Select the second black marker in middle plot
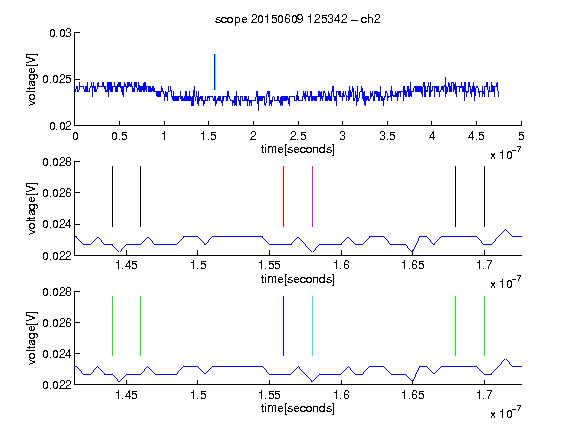This screenshot has height=432, width=576. [140, 197]
